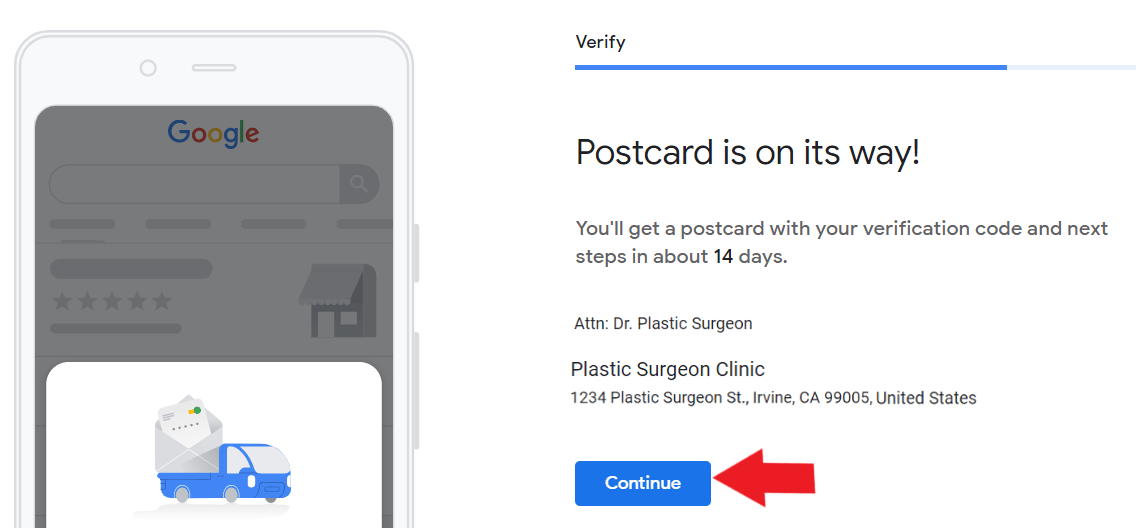Click the phone's front camera circle
1140x528 pixels.
click(x=148, y=68)
